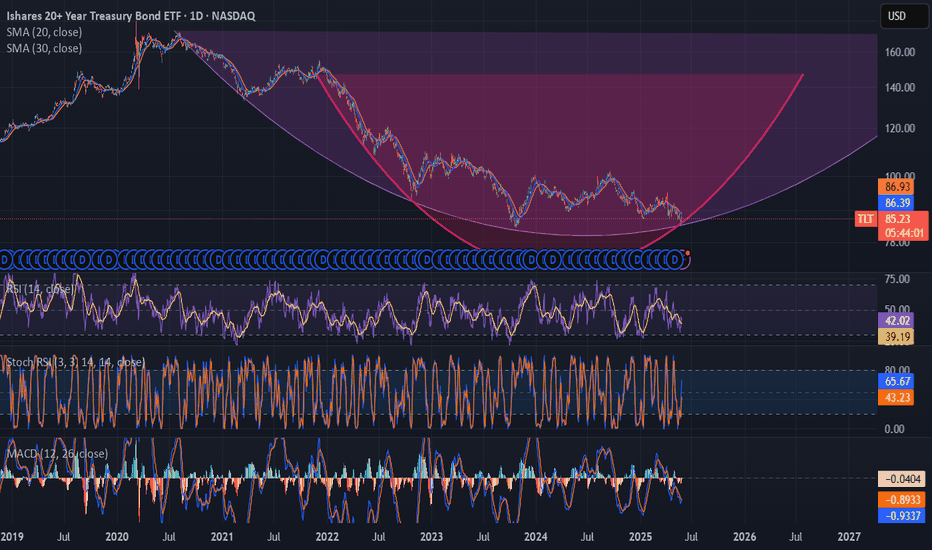Click the orange 43.23 Stoch RSI value
Screen dimensions: 932x550
pos(897,397)
